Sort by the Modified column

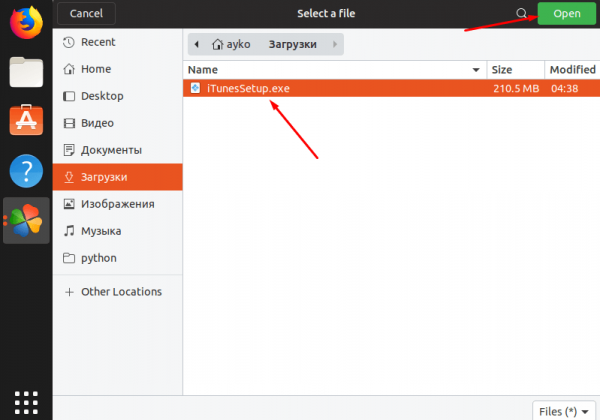click(x=572, y=70)
